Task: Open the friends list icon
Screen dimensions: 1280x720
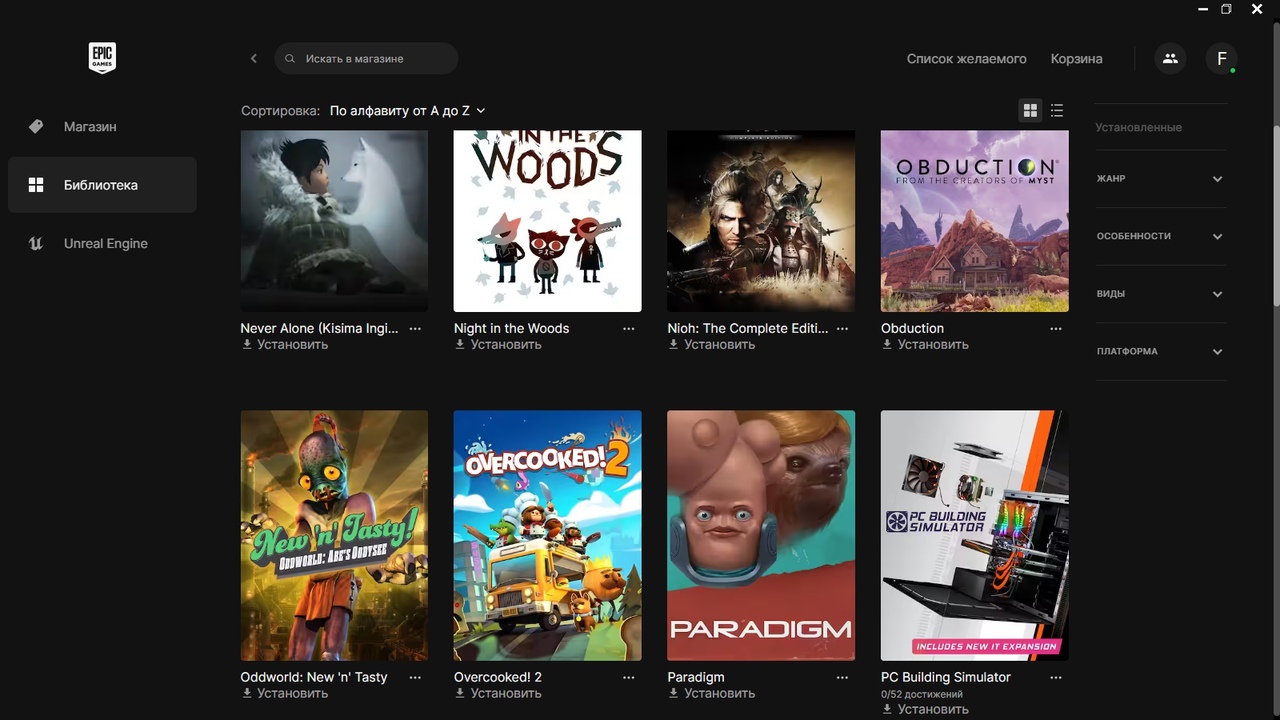Action: pyautogui.click(x=1170, y=58)
